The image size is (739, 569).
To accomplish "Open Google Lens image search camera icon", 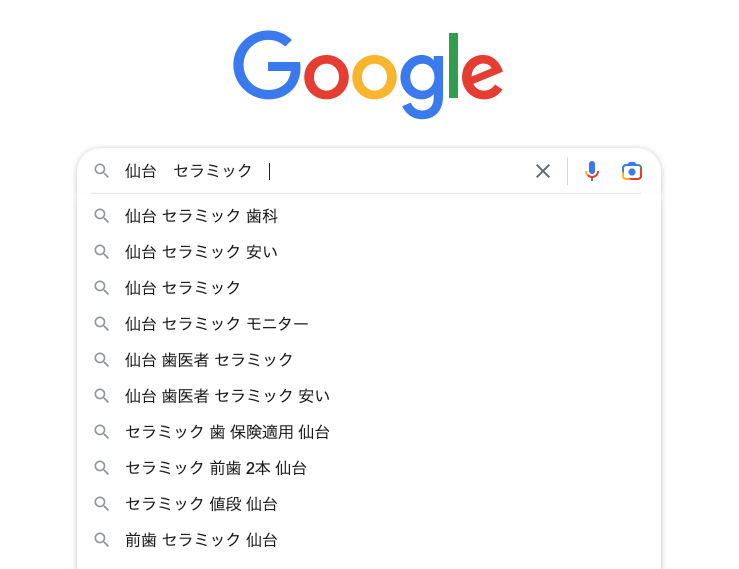I will [632, 171].
